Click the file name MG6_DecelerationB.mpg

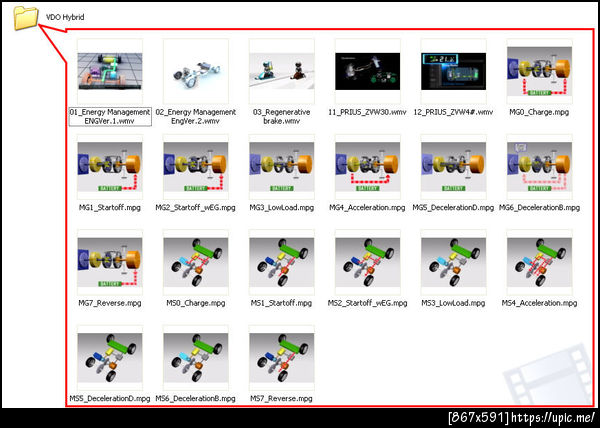click(540, 208)
